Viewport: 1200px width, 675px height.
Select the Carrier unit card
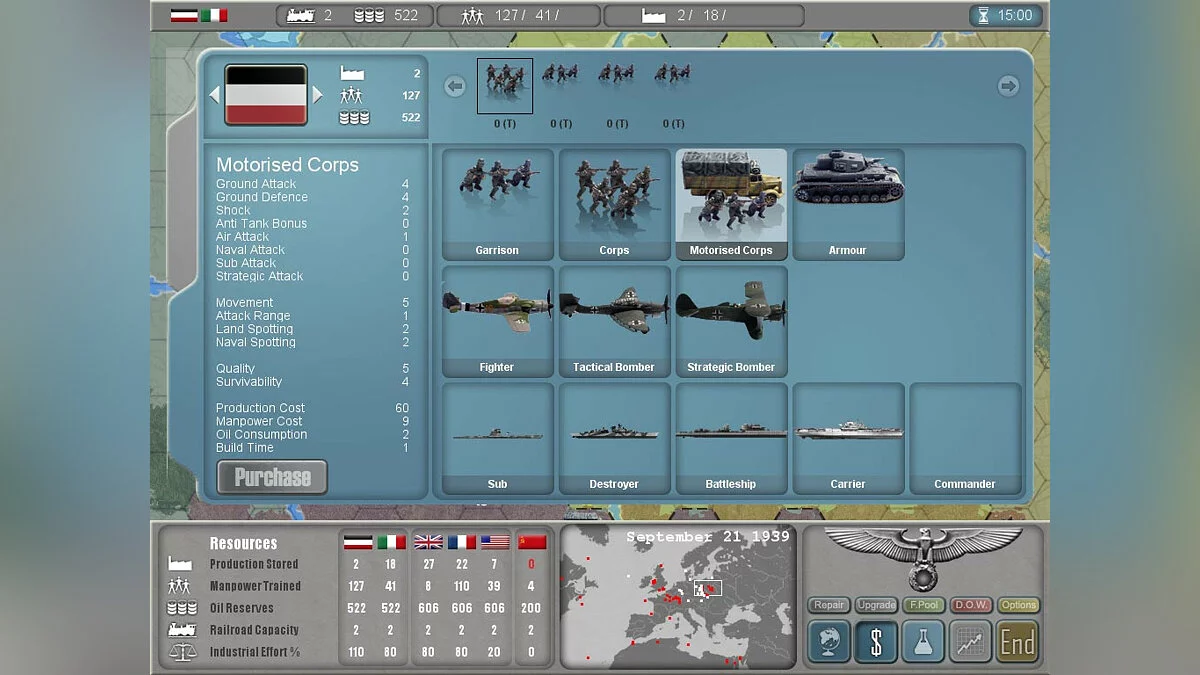[848, 439]
